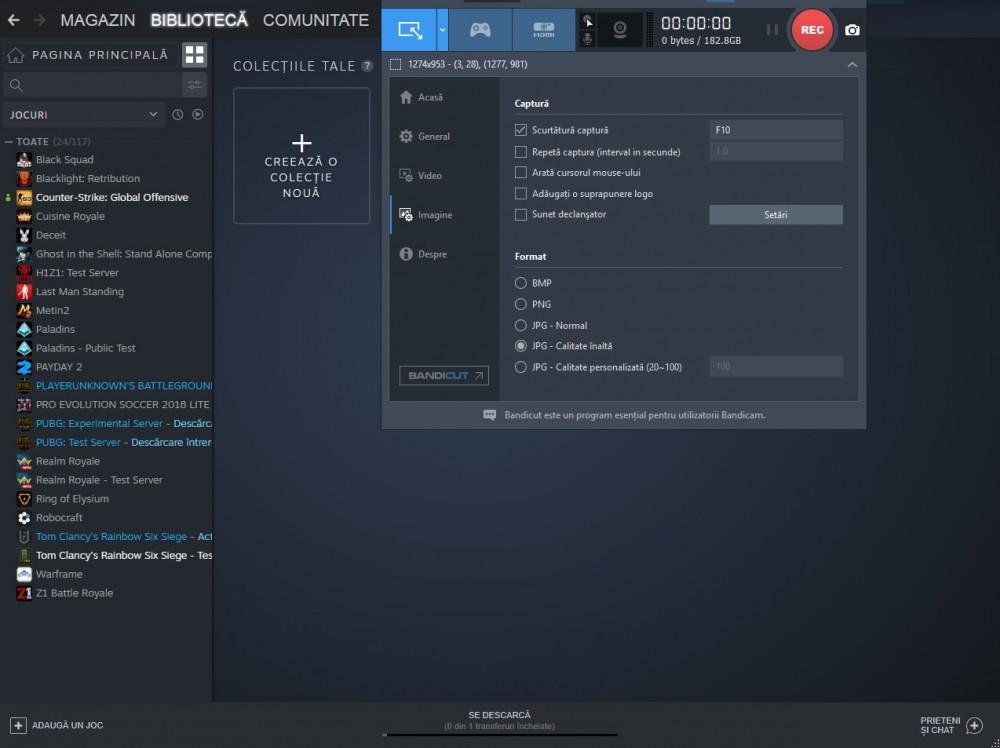Click the webcam overlay icon

pos(620,30)
